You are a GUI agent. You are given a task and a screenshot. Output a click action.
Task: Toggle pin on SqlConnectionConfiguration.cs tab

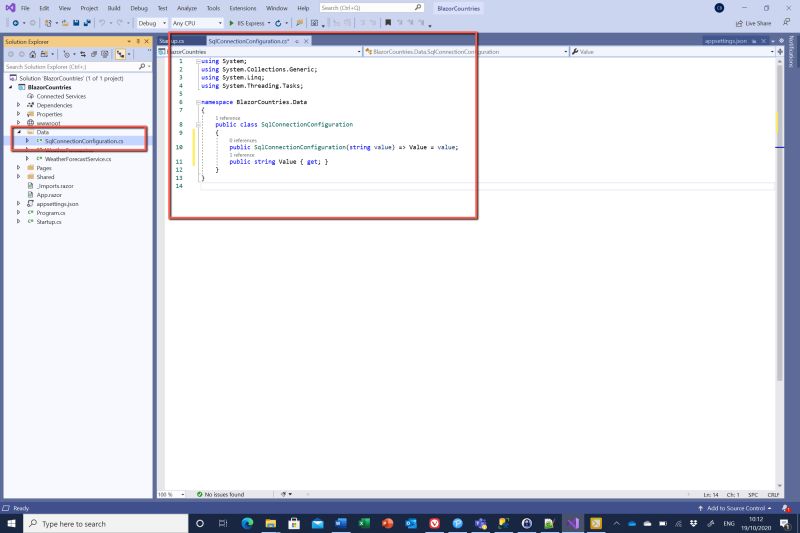(x=297, y=41)
